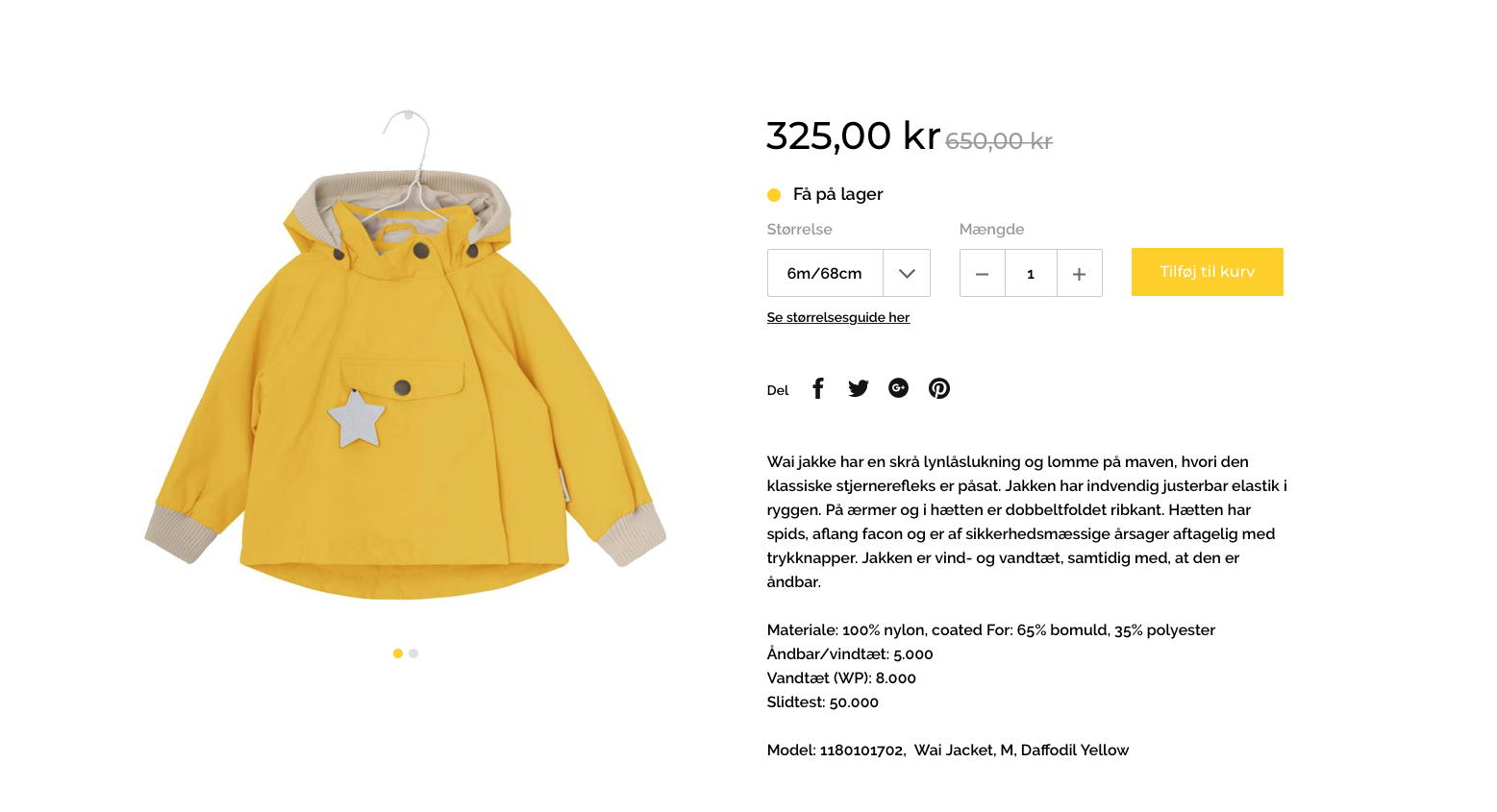This screenshot has height=812, width=1497.
Task: Open the Størrelse selector showing 6m/68cm
Action: pyautogui.click(x=849, y=273)
